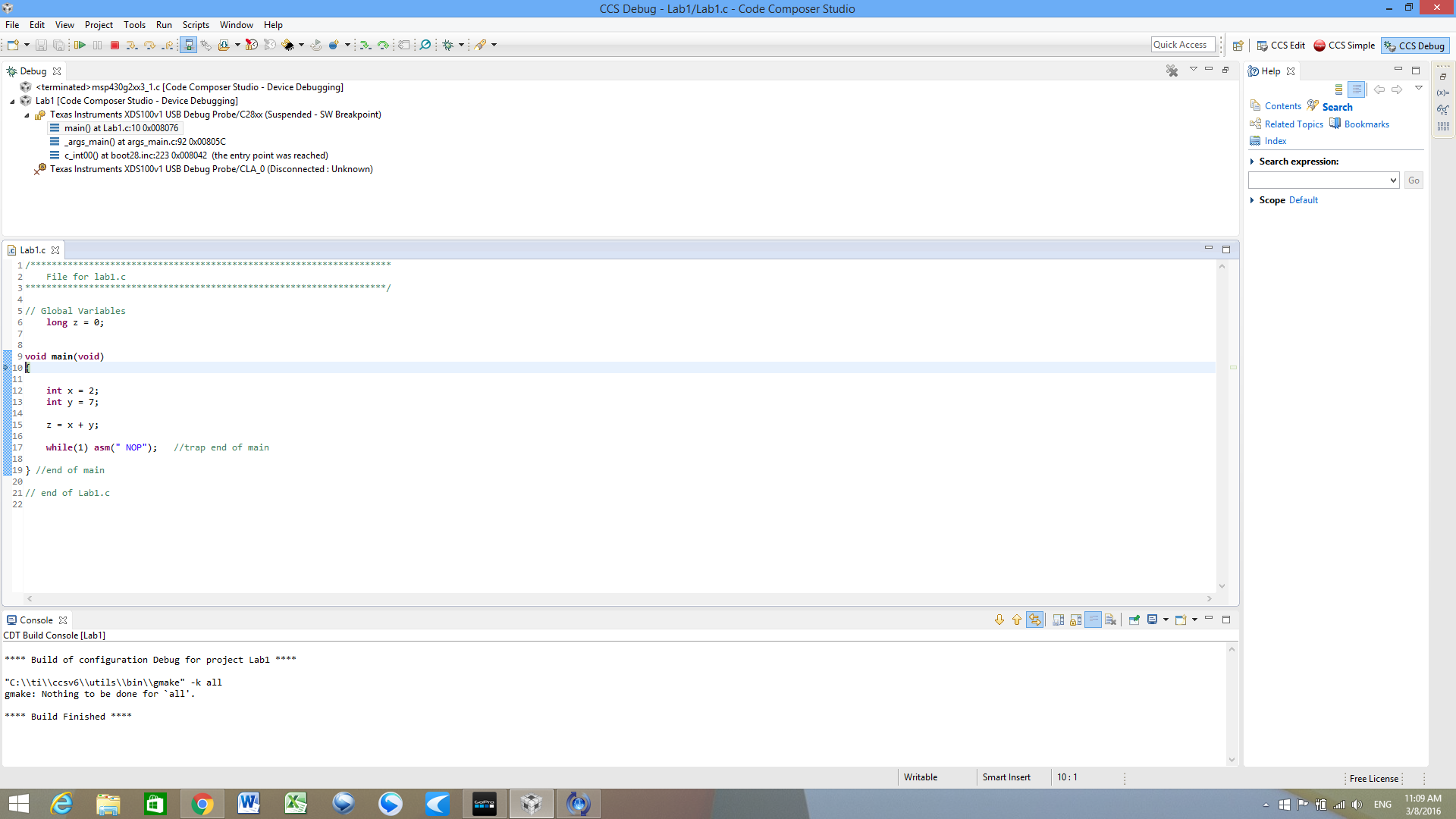Open the Search expression combo box
The height and width of the screenshot is (819, 1456).
tap(1323, 180)
